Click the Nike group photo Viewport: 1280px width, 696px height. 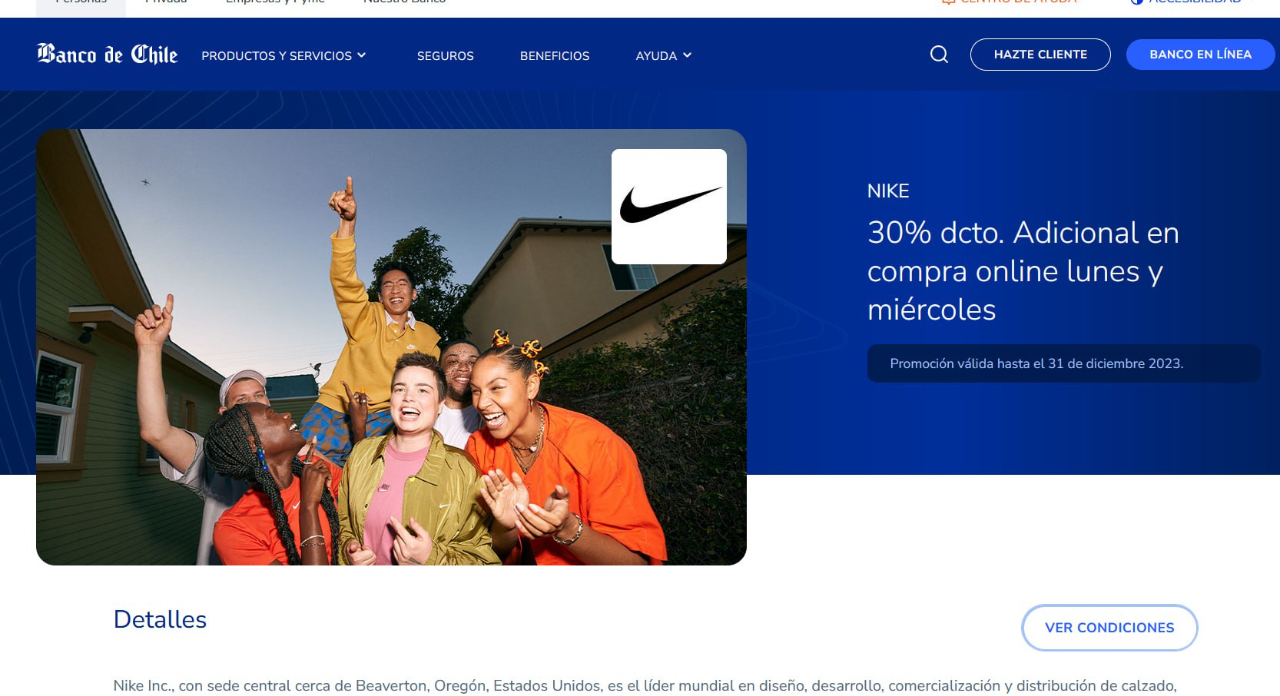pyautogui.click(x=391, y=347)
